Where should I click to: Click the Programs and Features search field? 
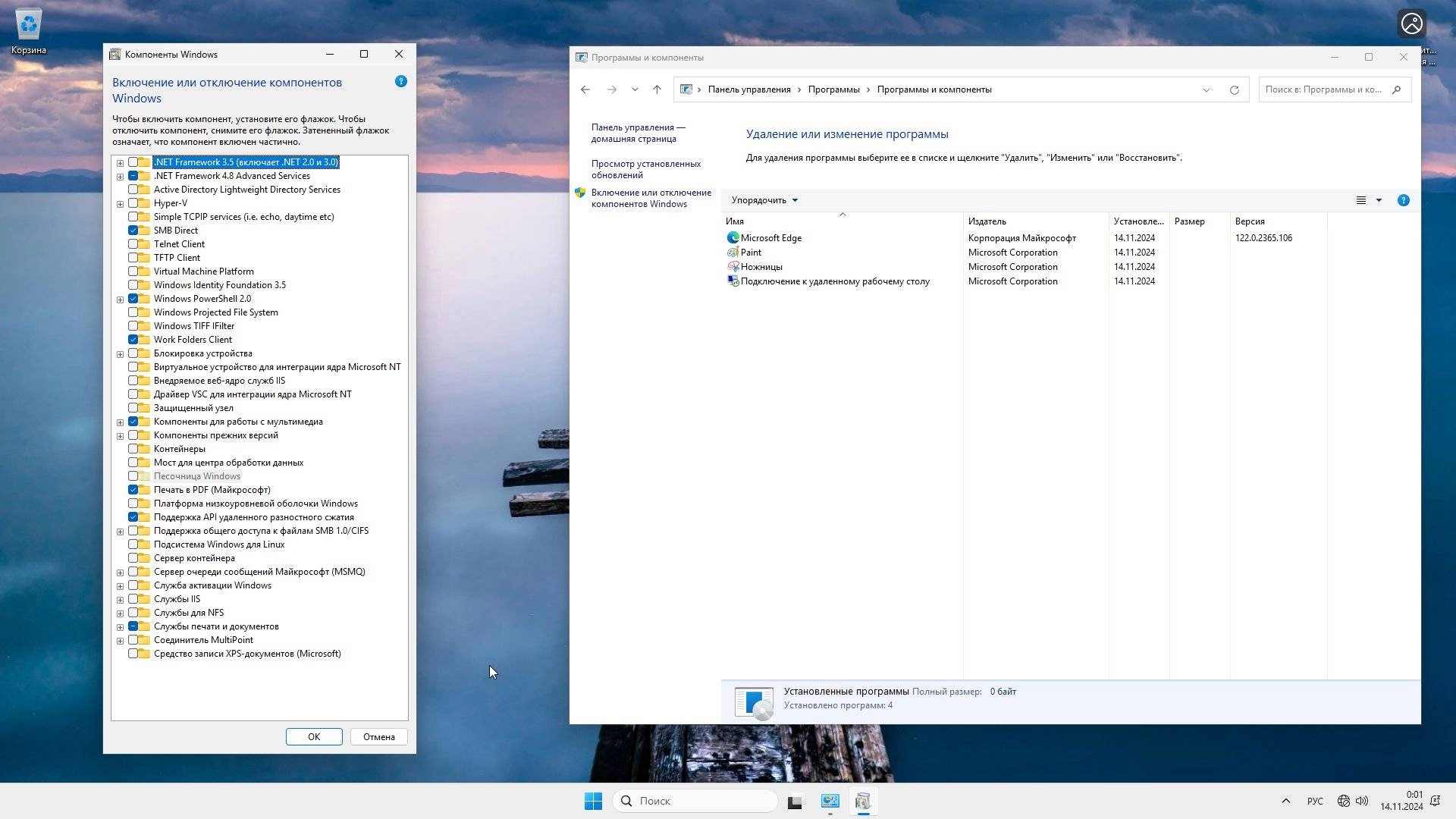(x=1335, y=89)
